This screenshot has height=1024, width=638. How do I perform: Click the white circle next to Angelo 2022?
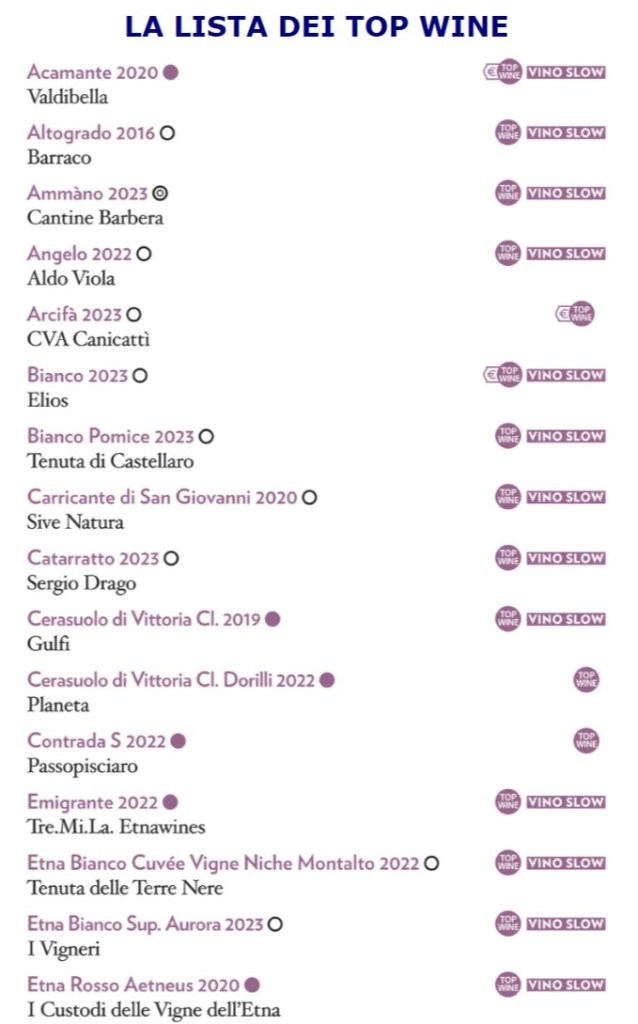click(x=145, y=254)
